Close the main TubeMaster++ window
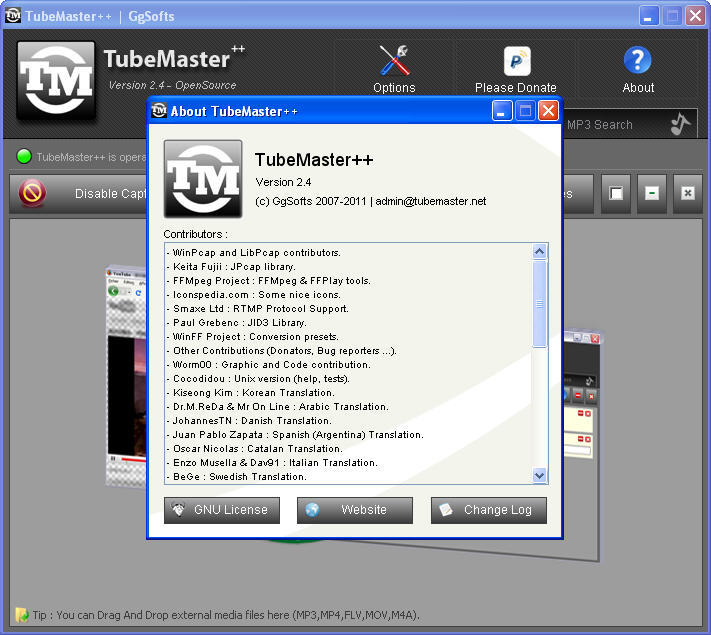 point(695,16)
